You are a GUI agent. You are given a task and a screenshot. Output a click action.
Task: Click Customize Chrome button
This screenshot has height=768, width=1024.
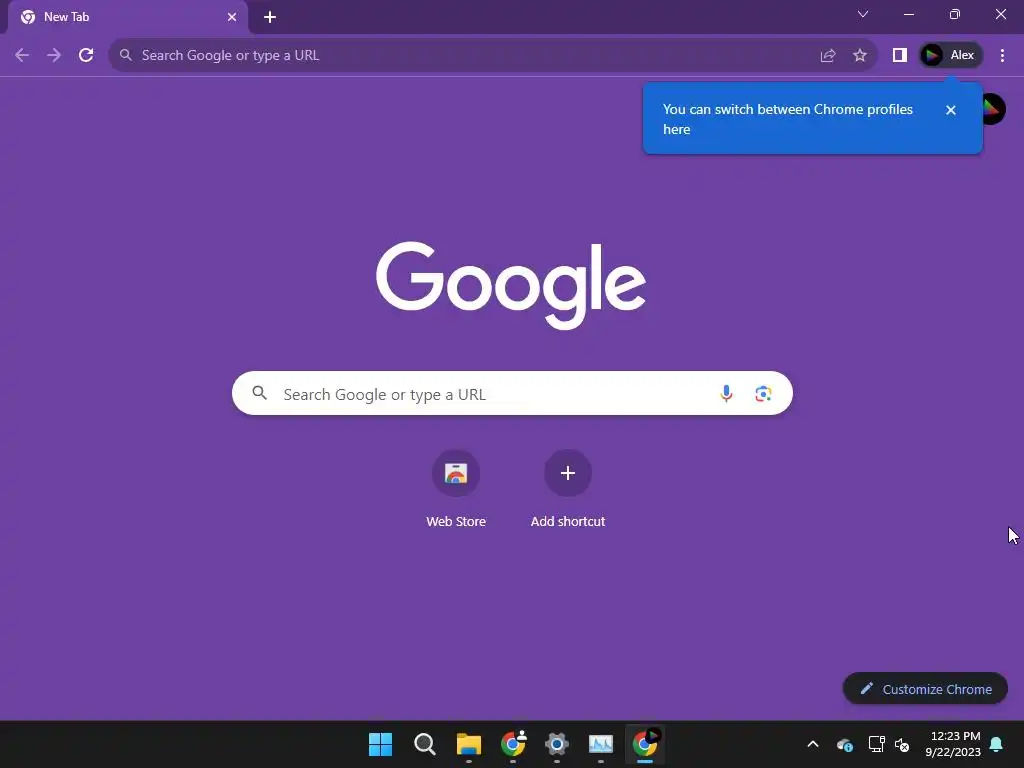coord(925,689)
